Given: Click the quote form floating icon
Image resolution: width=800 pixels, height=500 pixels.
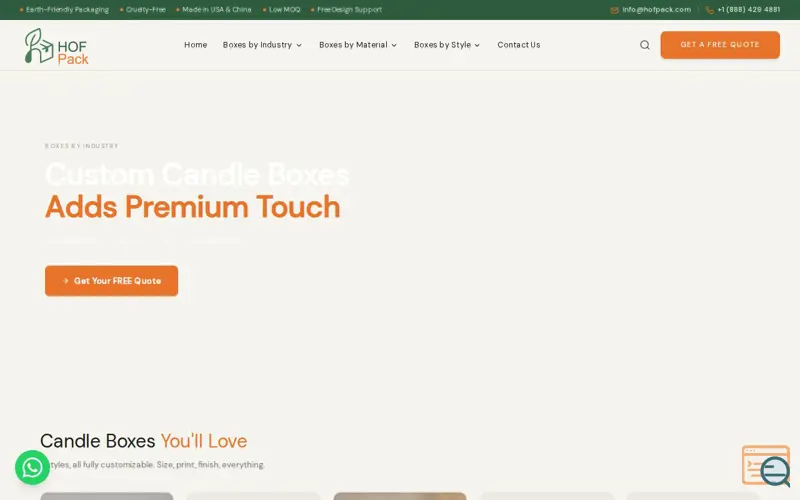Looking at the screenshot, I should click(766, 466).
